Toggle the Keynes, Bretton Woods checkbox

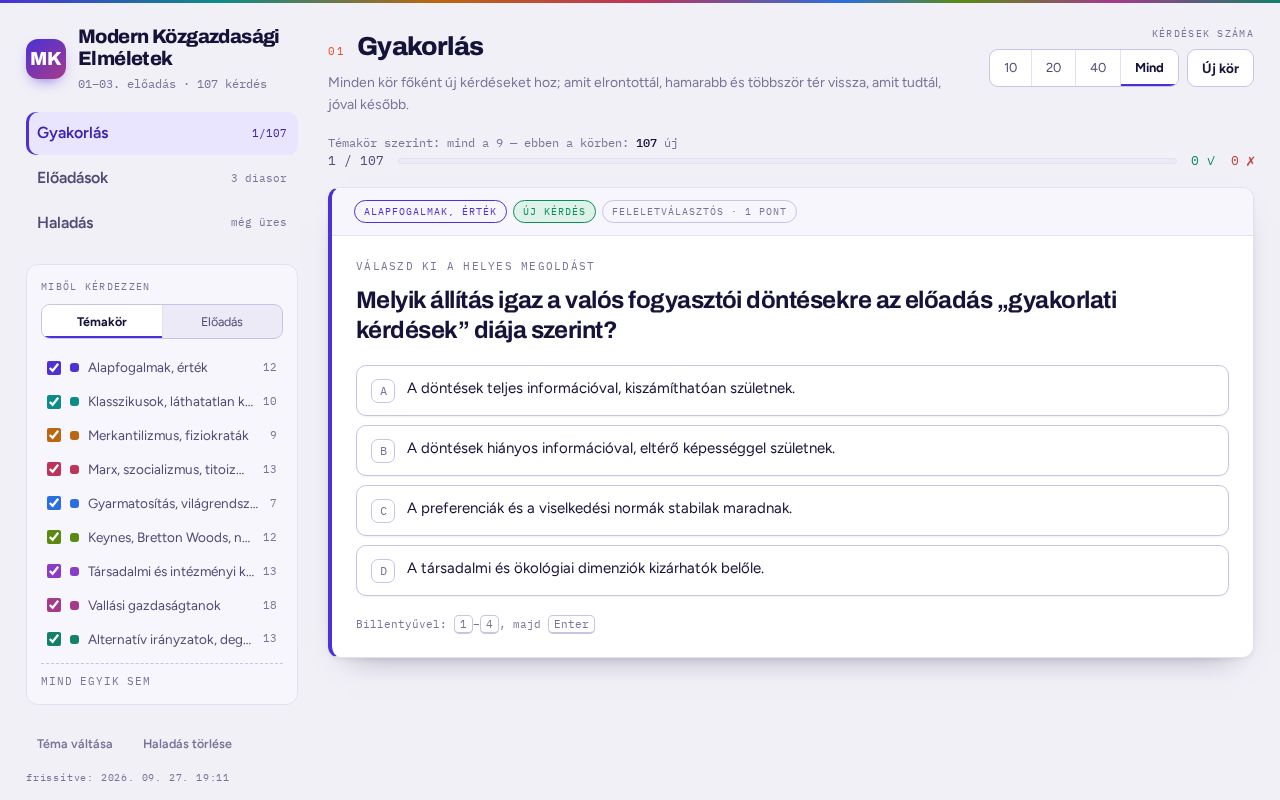[x=54, y=537]
